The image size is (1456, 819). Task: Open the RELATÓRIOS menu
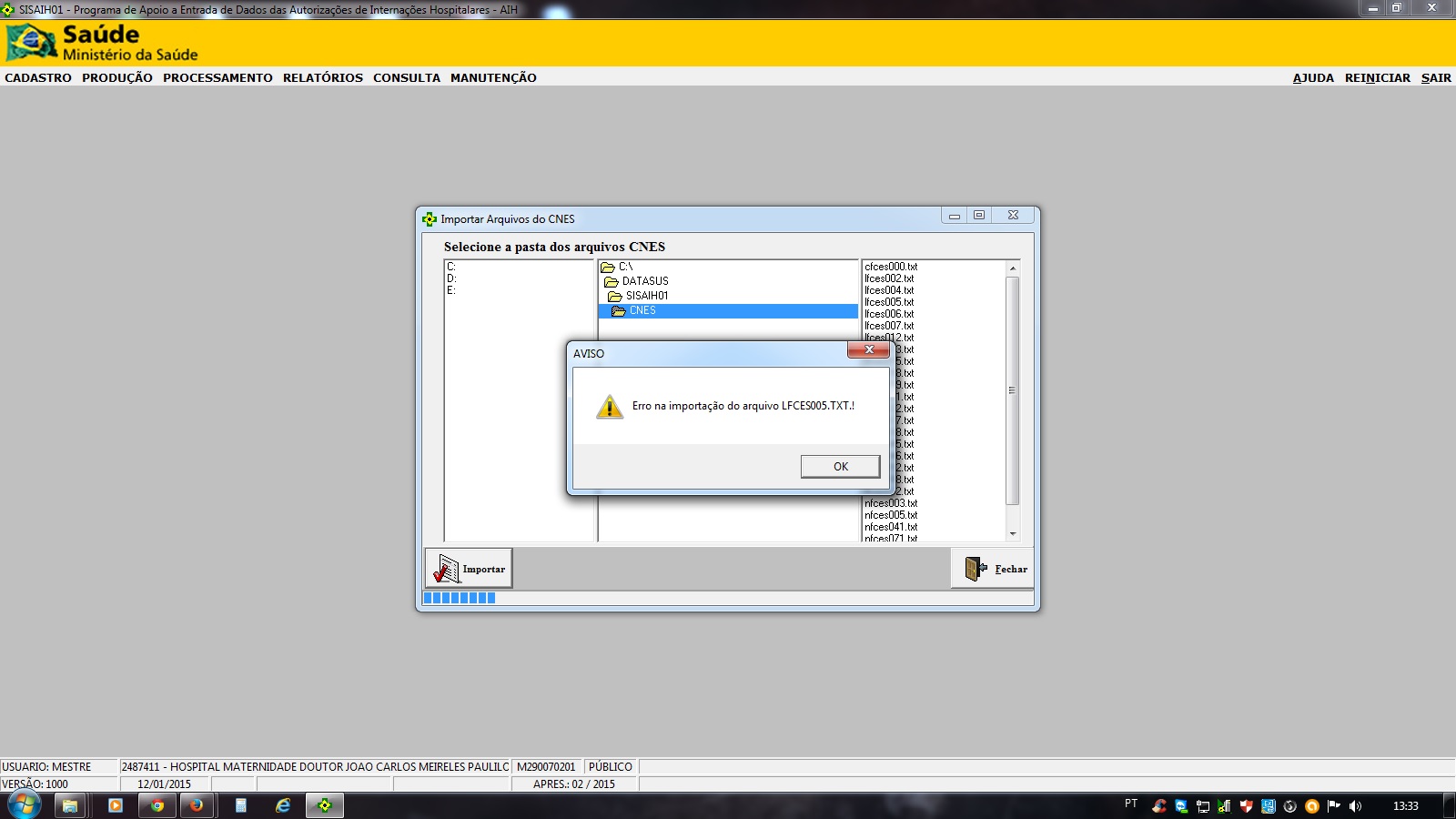323,78
